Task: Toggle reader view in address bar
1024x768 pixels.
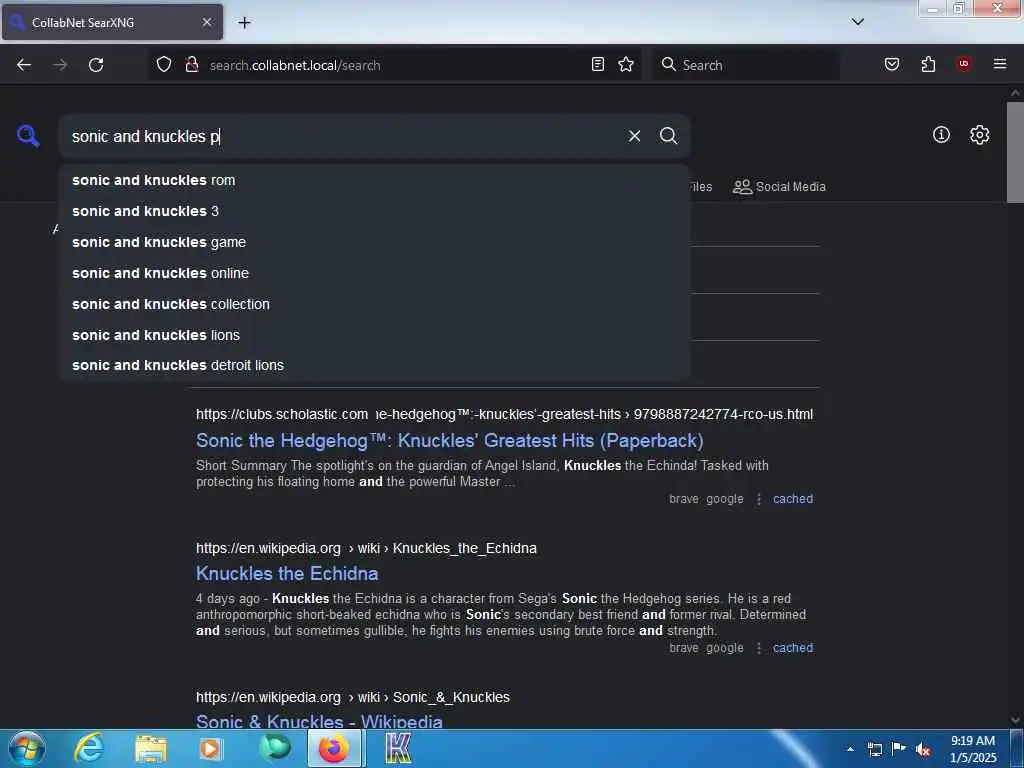Action: coord(598,64)
